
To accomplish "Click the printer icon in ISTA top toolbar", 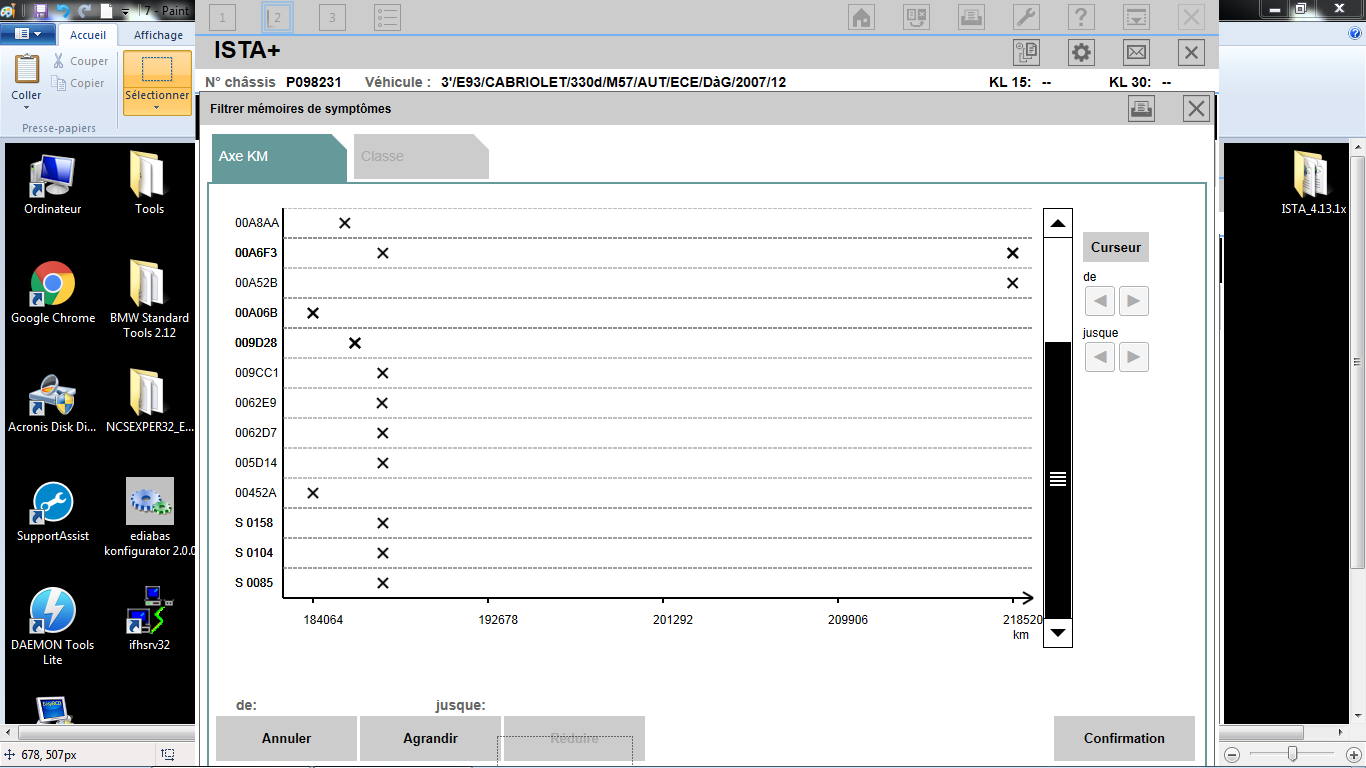I will [x=971, y=17].
